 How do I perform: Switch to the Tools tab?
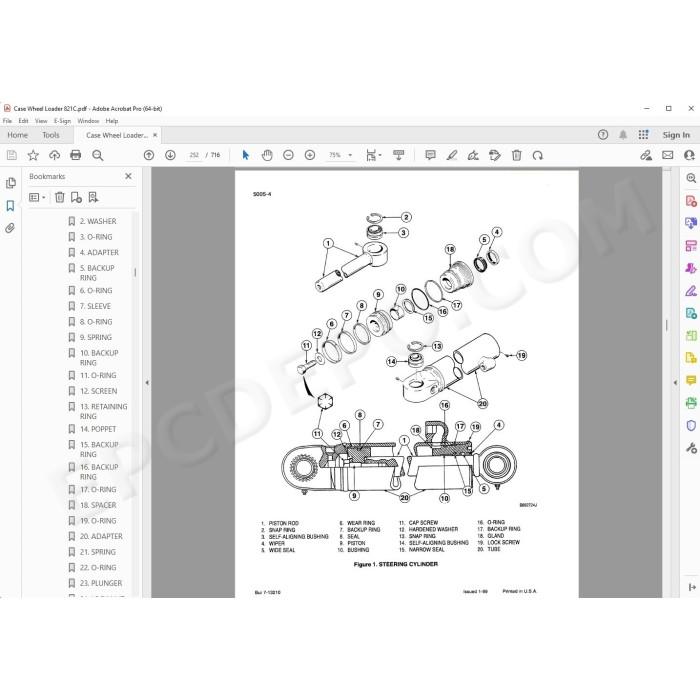coord(51,135)
